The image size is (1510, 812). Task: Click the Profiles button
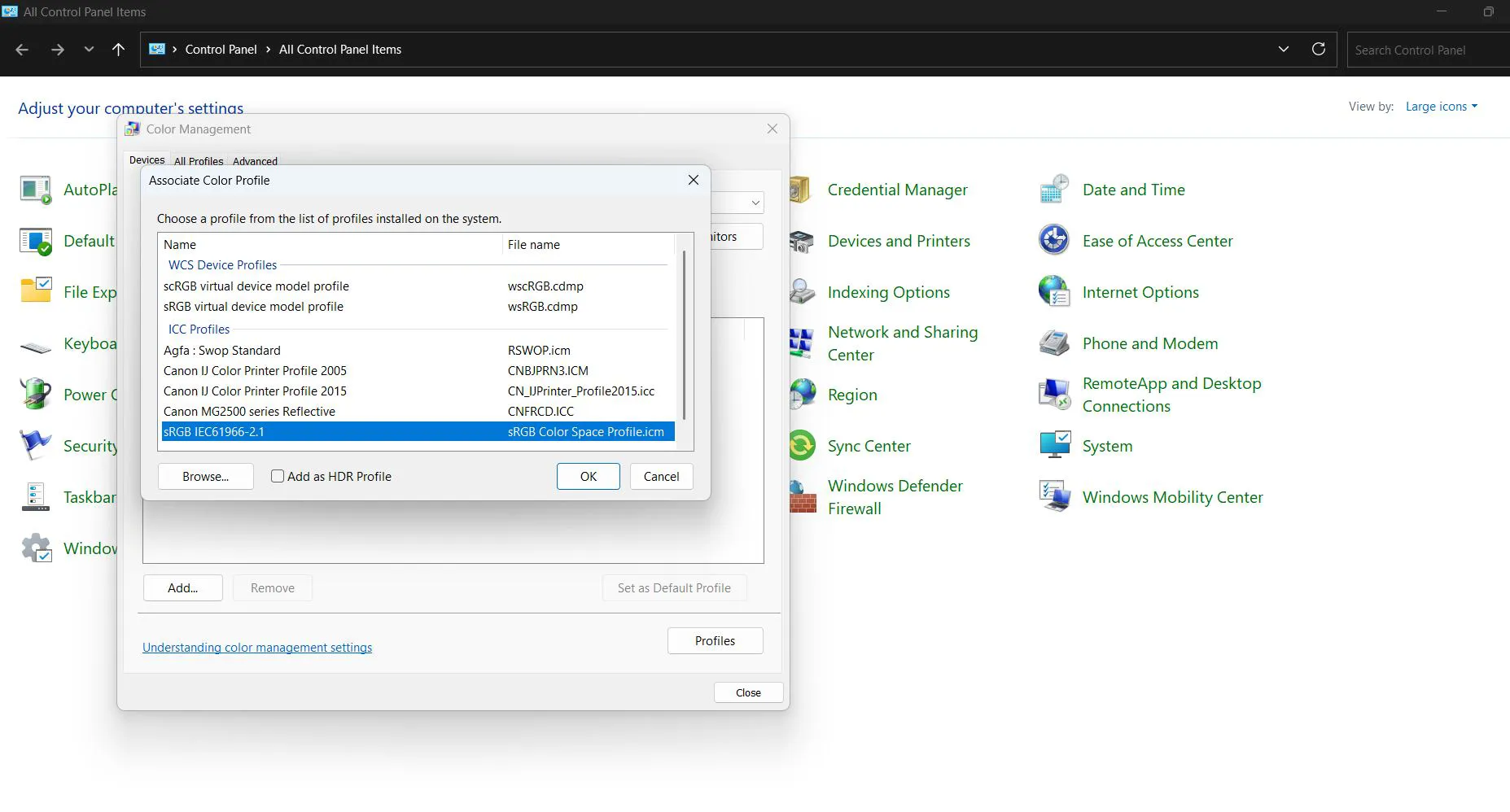[x=715, y=640]
